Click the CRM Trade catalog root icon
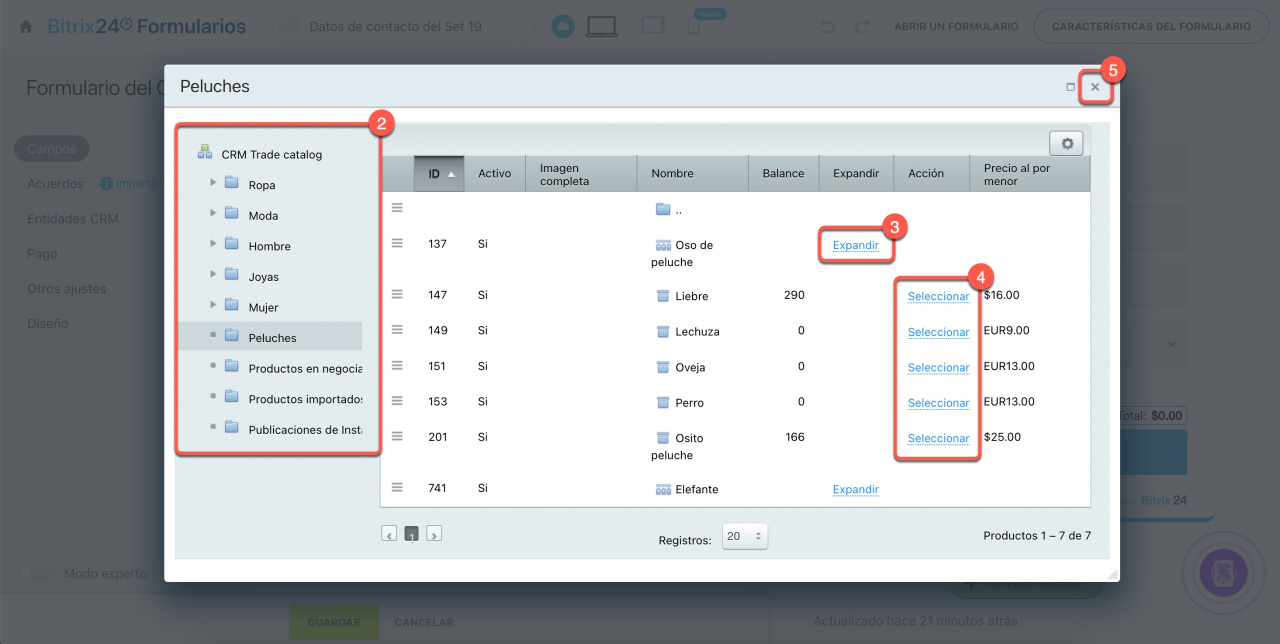The width and height of the screenshot is (1280, 644). coord(205,153)
